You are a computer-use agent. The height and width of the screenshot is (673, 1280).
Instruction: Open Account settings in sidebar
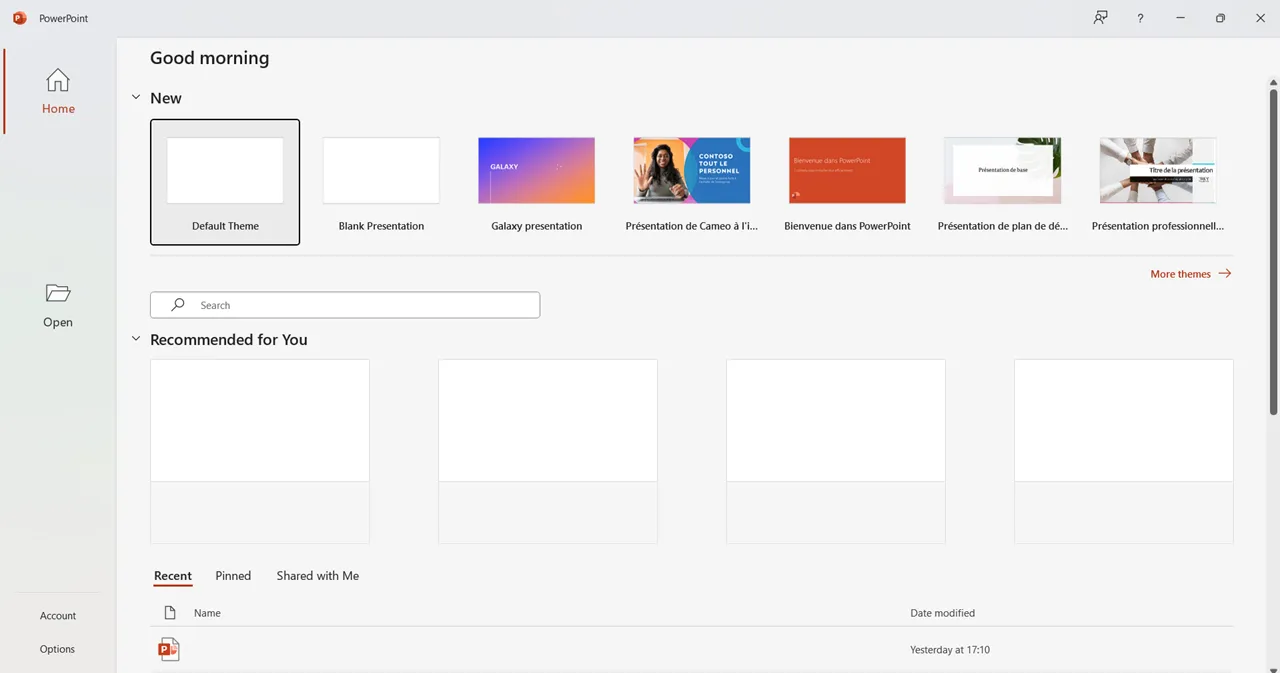(58, 616)
